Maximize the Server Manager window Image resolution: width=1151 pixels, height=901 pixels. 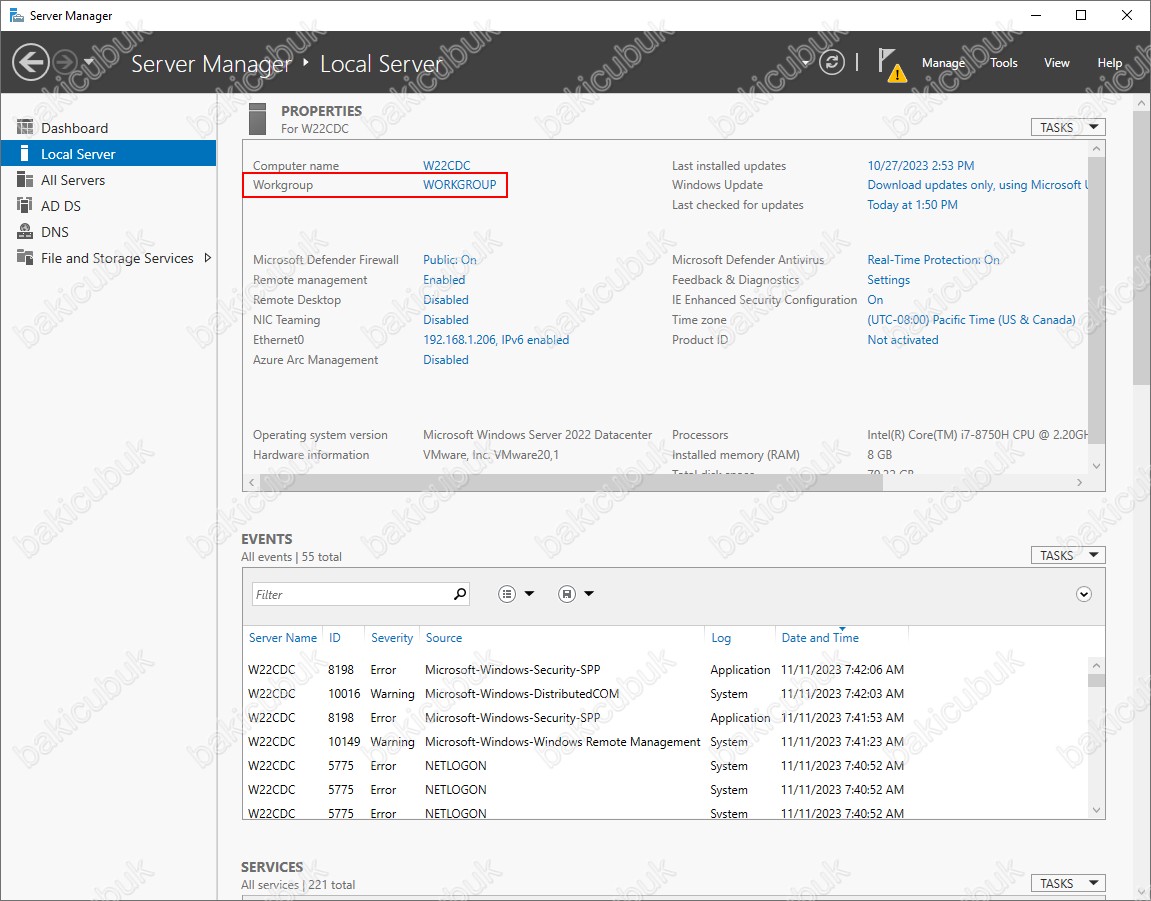1081,15
